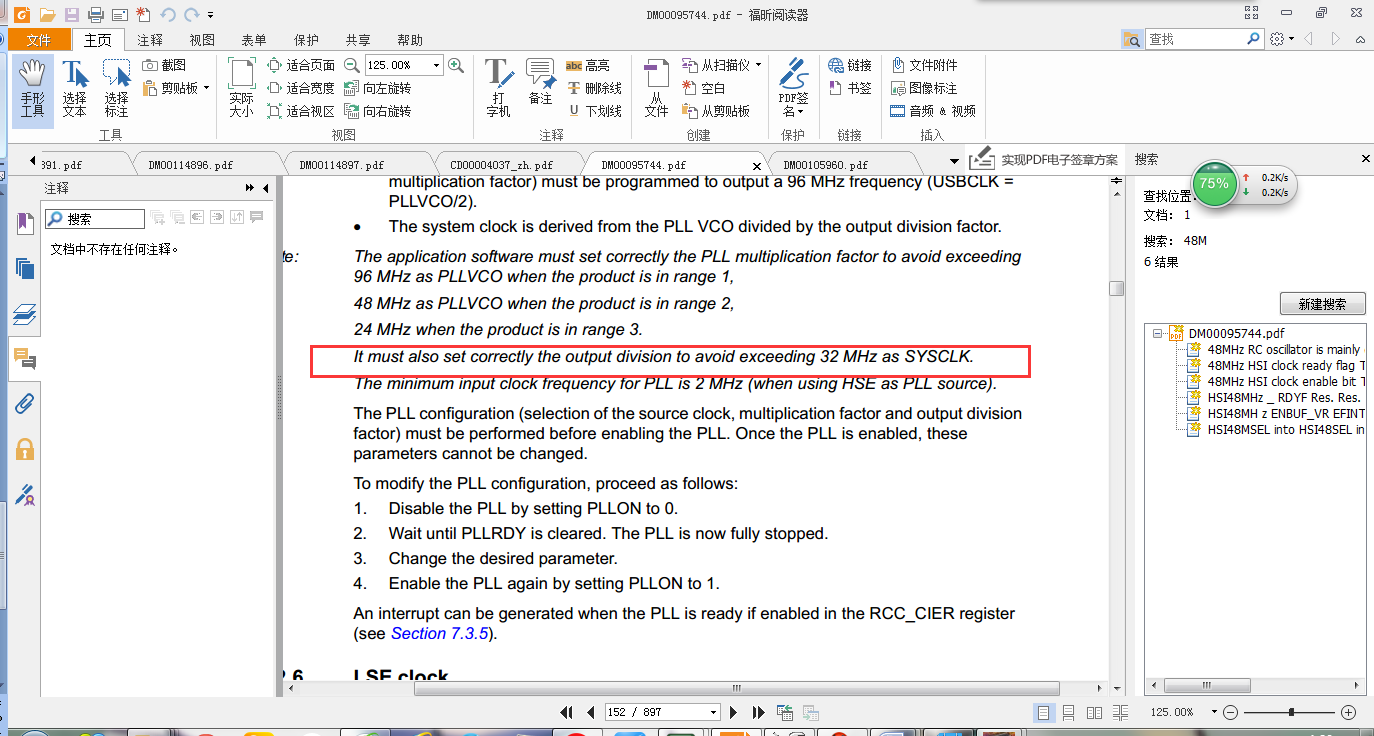Jump to the last page in status bar
This screenshot has height=736, width=1374.
click(758, 712)
